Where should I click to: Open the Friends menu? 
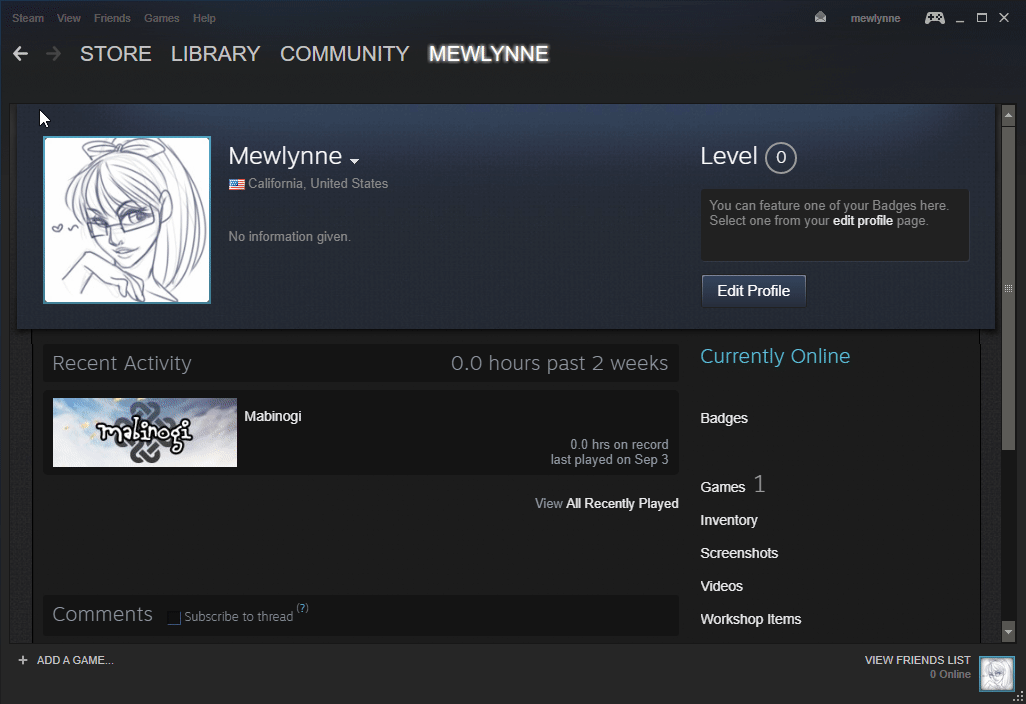coord(112,17)
